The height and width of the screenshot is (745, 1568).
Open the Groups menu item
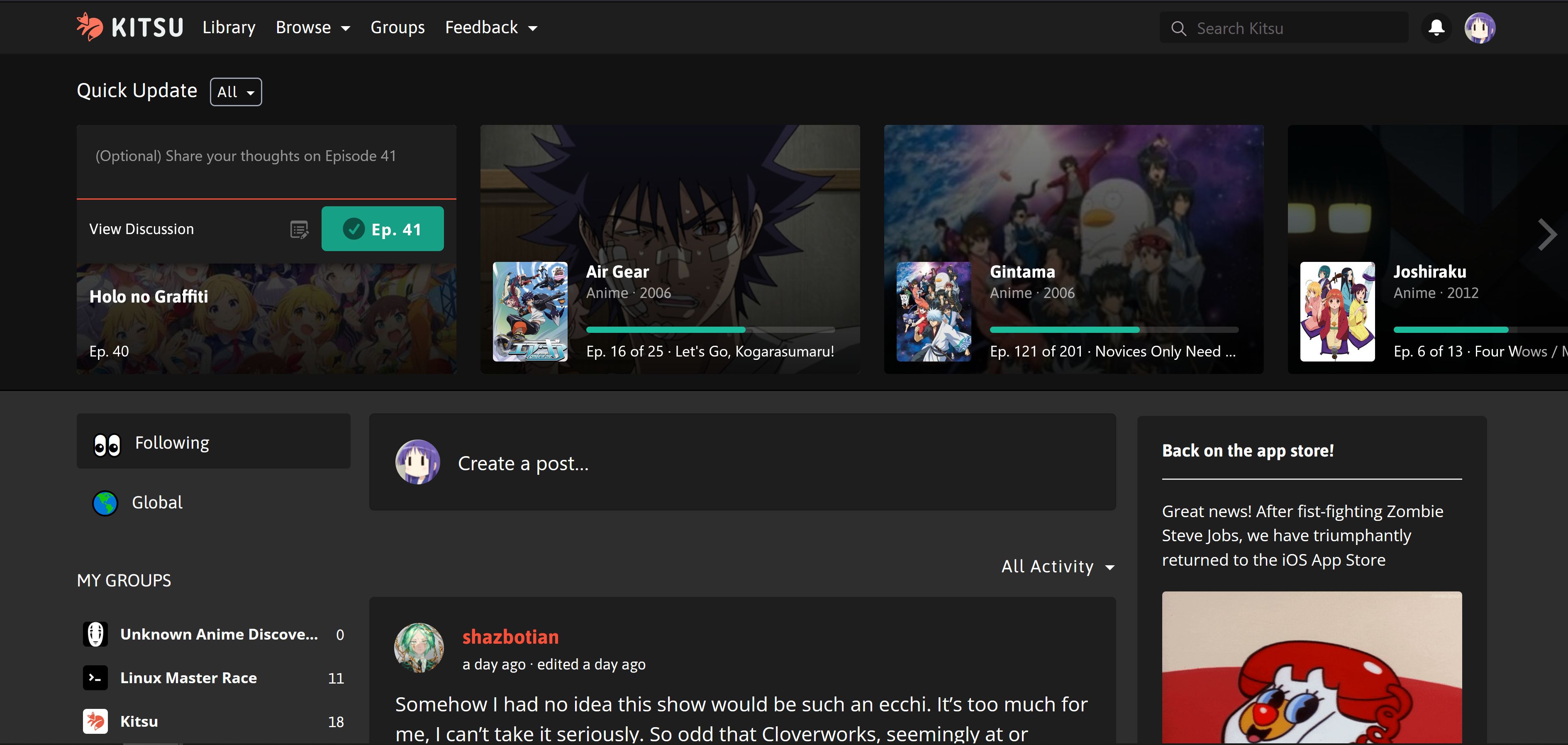coord(398,27)
